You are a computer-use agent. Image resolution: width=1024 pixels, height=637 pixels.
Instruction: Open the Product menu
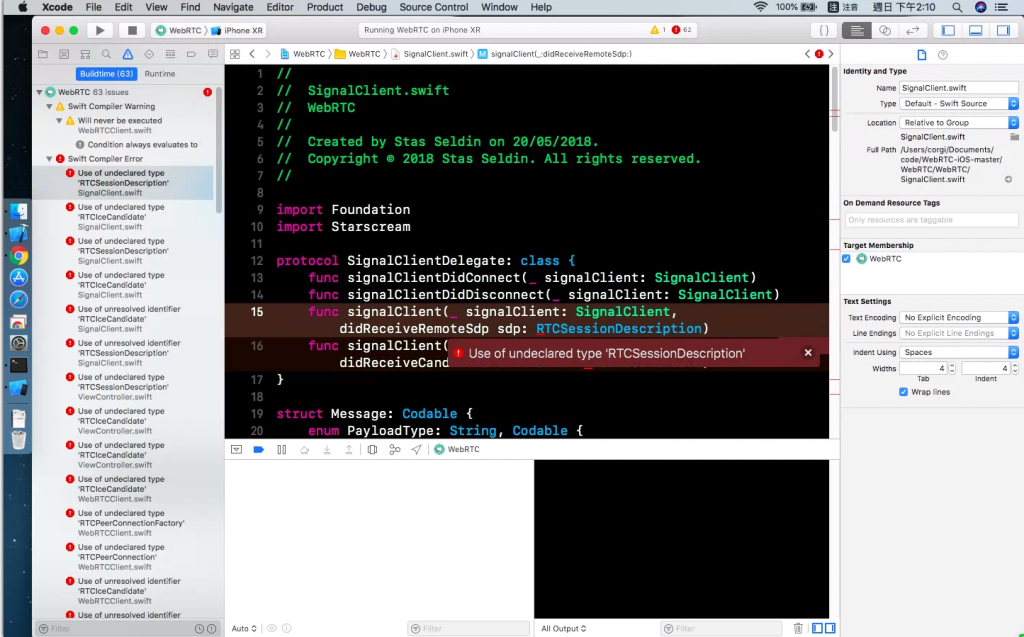[x=325, y=7]
